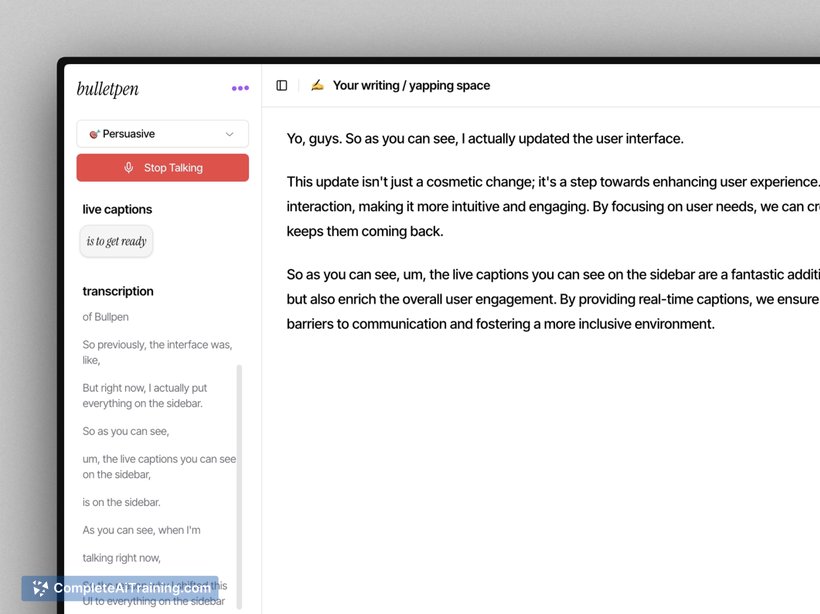The image size is (820, 614).
Task: Click 'um, the live captions you can see' line
Action: point(159,467)
